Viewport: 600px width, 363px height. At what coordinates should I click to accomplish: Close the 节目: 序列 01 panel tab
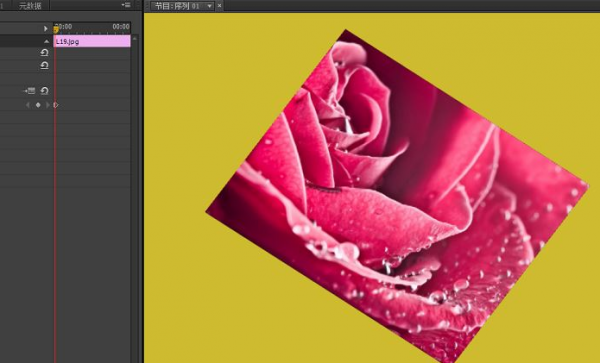(219, 6)
